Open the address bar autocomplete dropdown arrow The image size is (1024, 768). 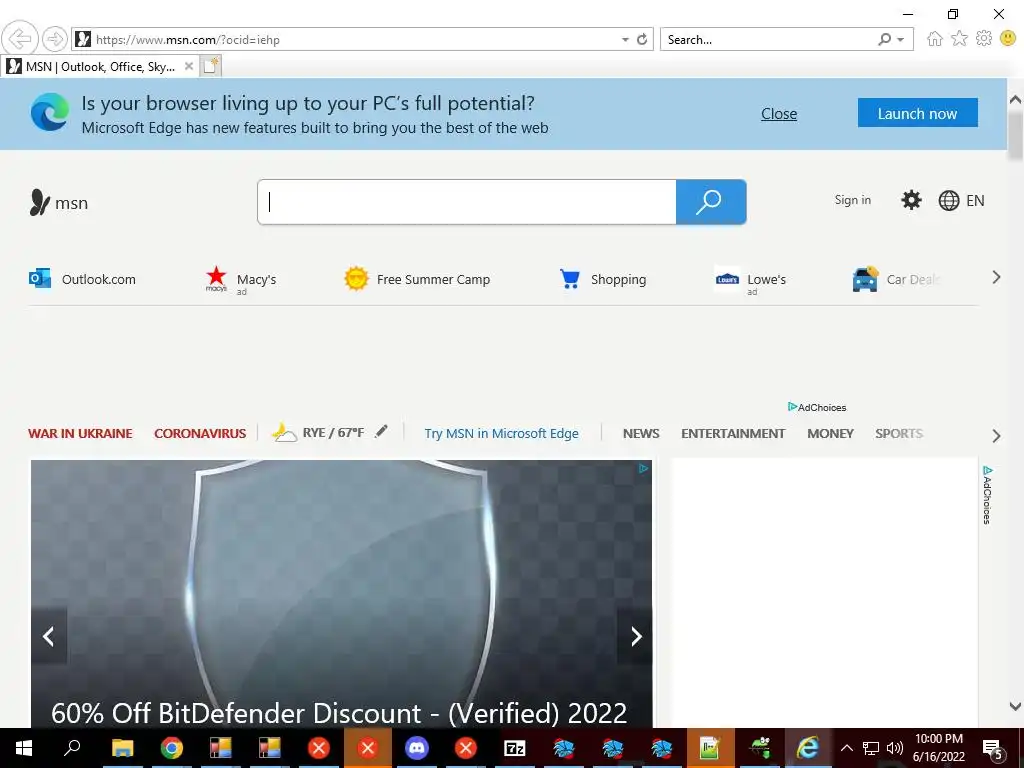tap(625, 40)
